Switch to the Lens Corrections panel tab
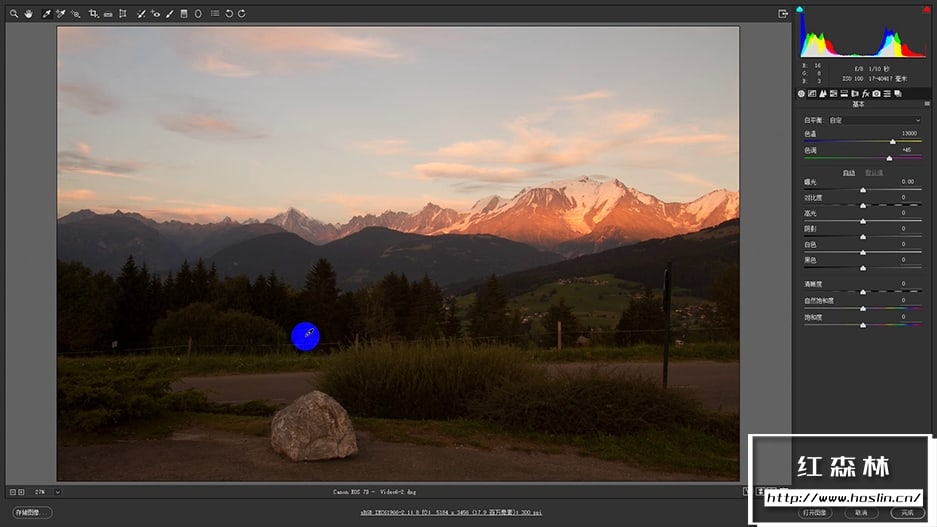Image resolution: width=937 pixels, height=527 pixels. pos(855,94)
